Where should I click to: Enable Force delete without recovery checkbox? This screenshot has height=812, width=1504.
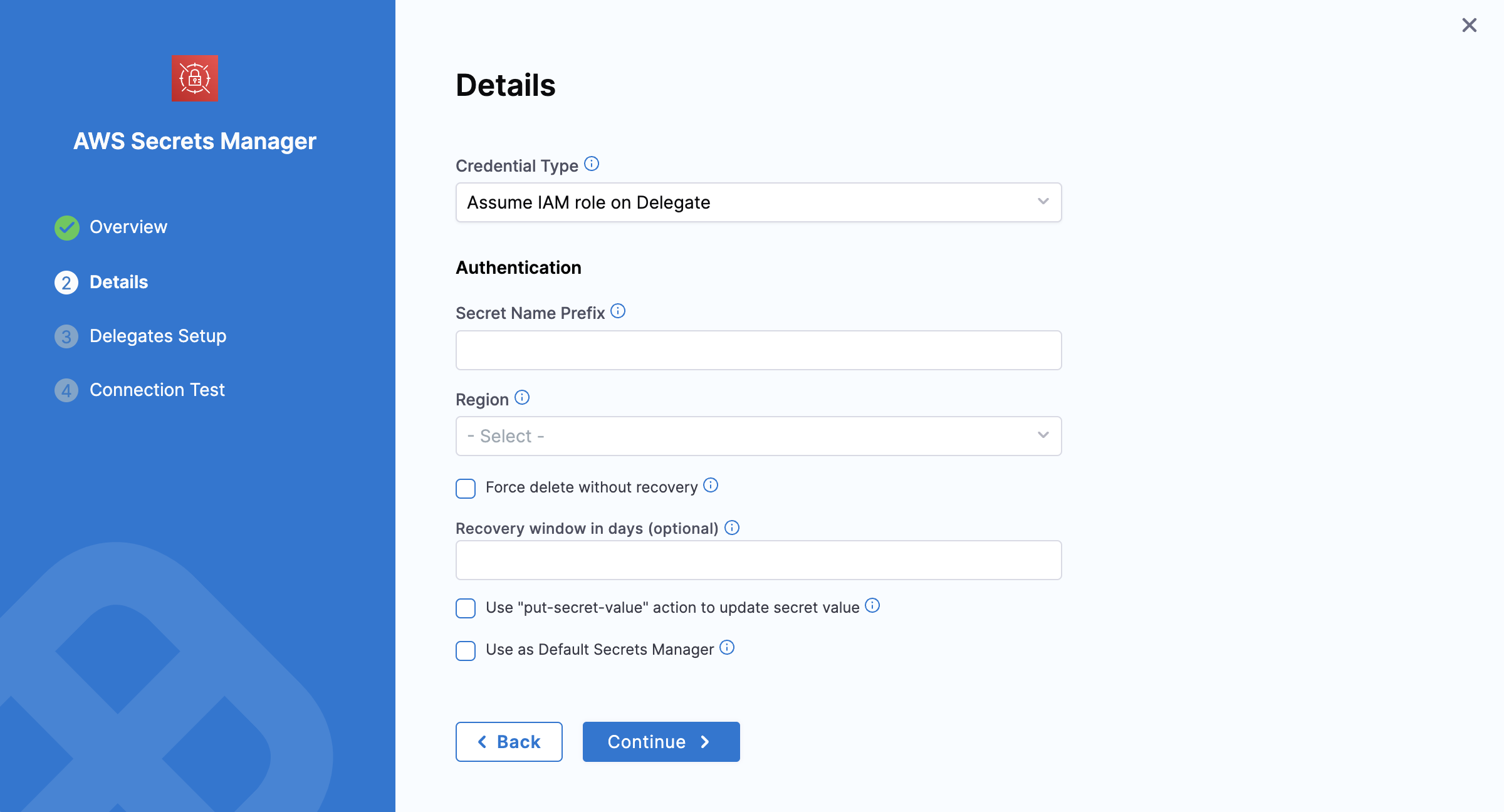tap(466, 488)
